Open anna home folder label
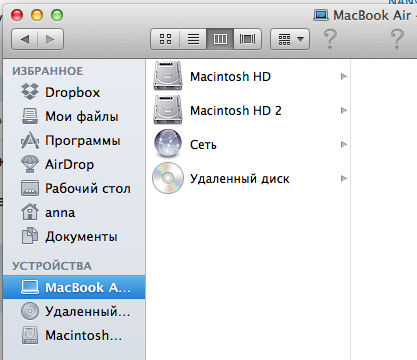This screenshot has height=360, width=417. (x=60, y=213)
